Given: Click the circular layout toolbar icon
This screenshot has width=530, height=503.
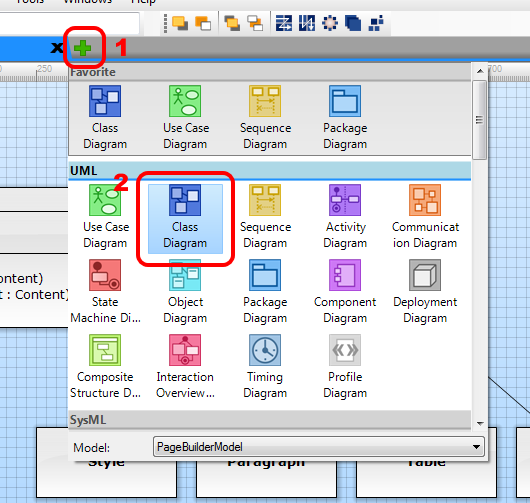Looking at the screenshot, I should tap(330, 23).
